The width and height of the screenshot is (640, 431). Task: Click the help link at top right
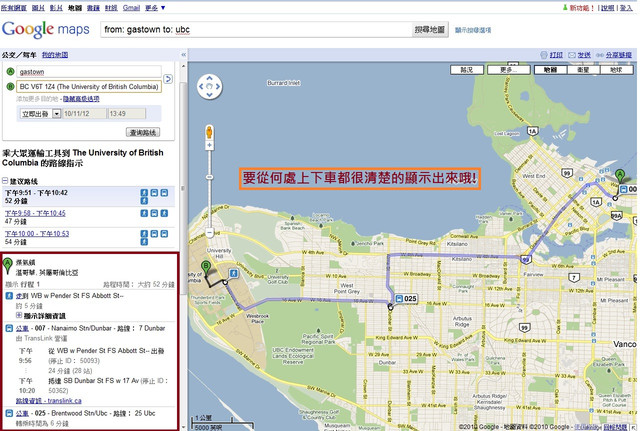(608, 8)
